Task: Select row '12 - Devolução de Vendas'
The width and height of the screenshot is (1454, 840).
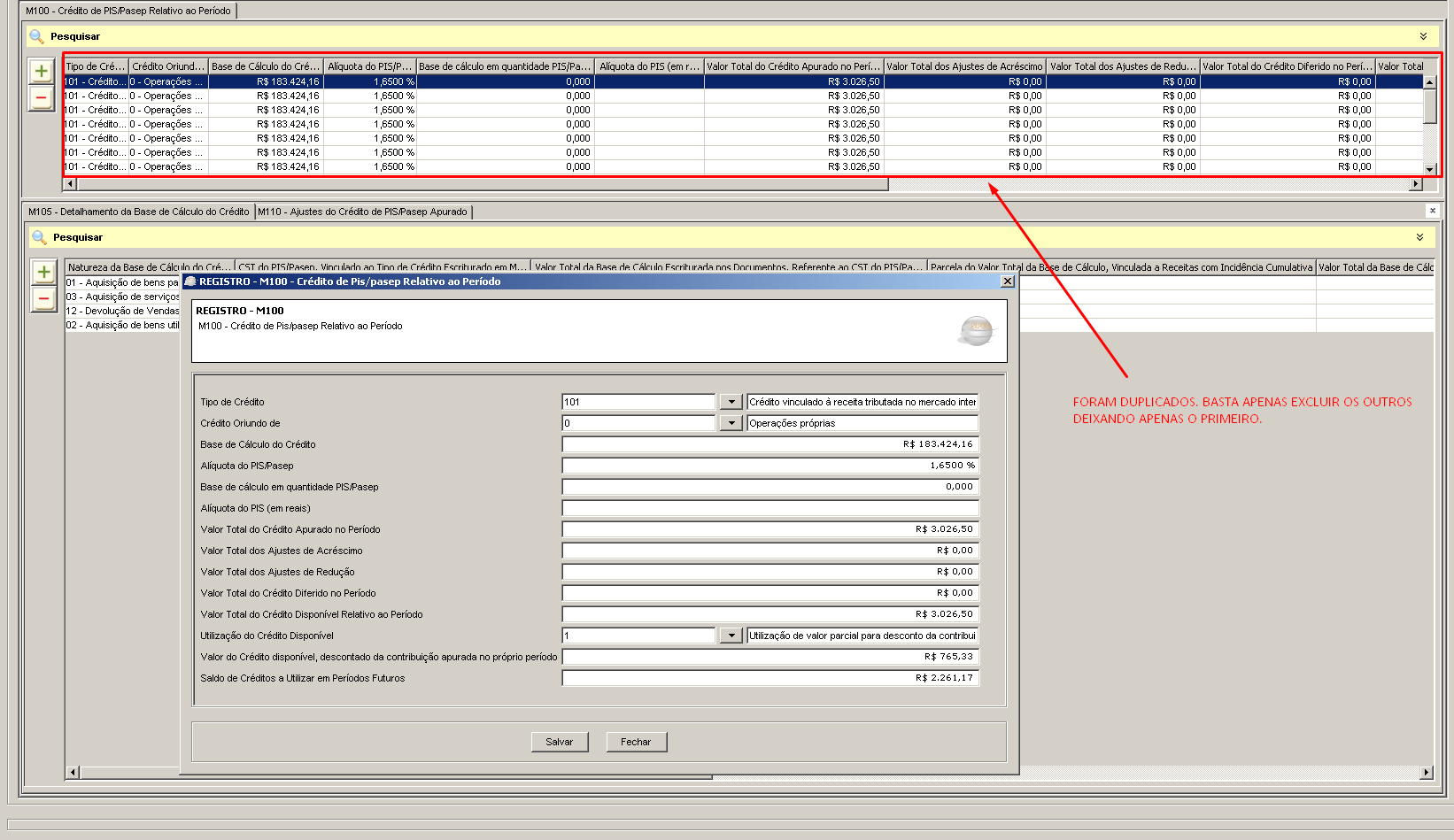Action: 122,311
